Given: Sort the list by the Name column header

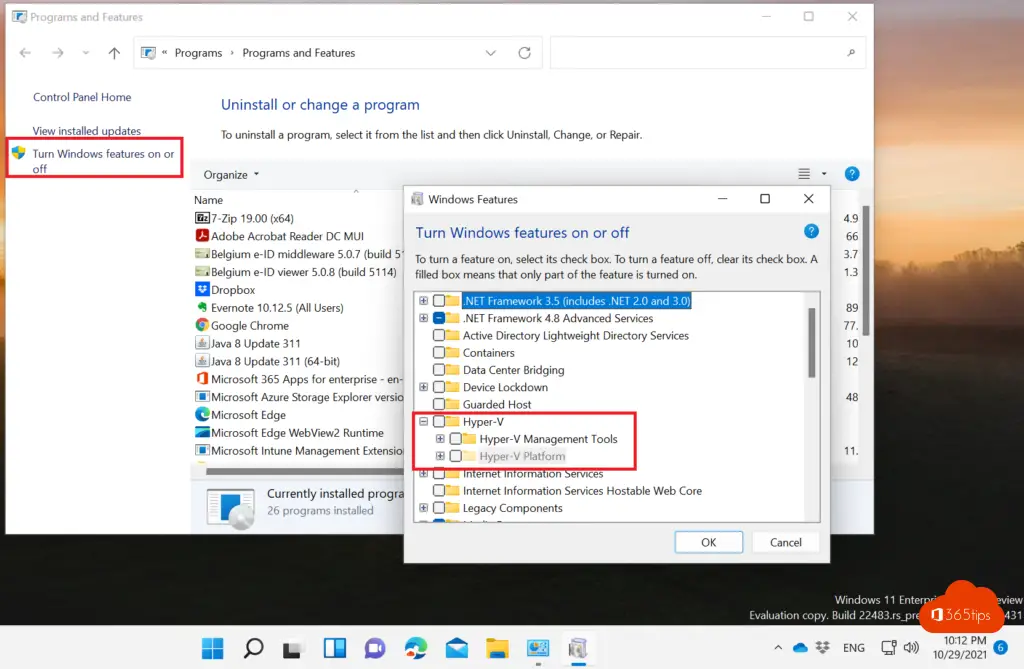Looking at the screenshot, I should click(x=209, y=200).
